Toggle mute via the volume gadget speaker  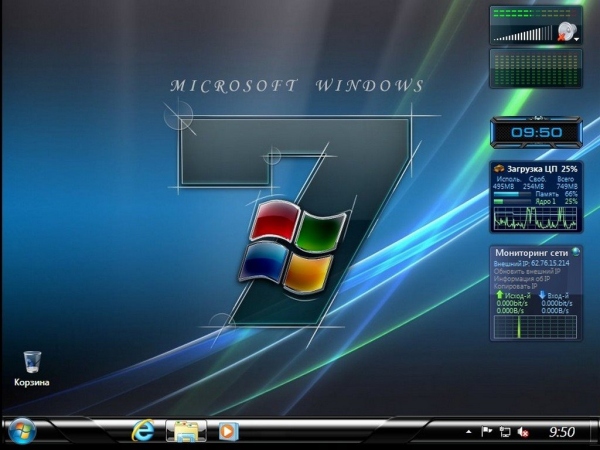(x=568, y=31)
